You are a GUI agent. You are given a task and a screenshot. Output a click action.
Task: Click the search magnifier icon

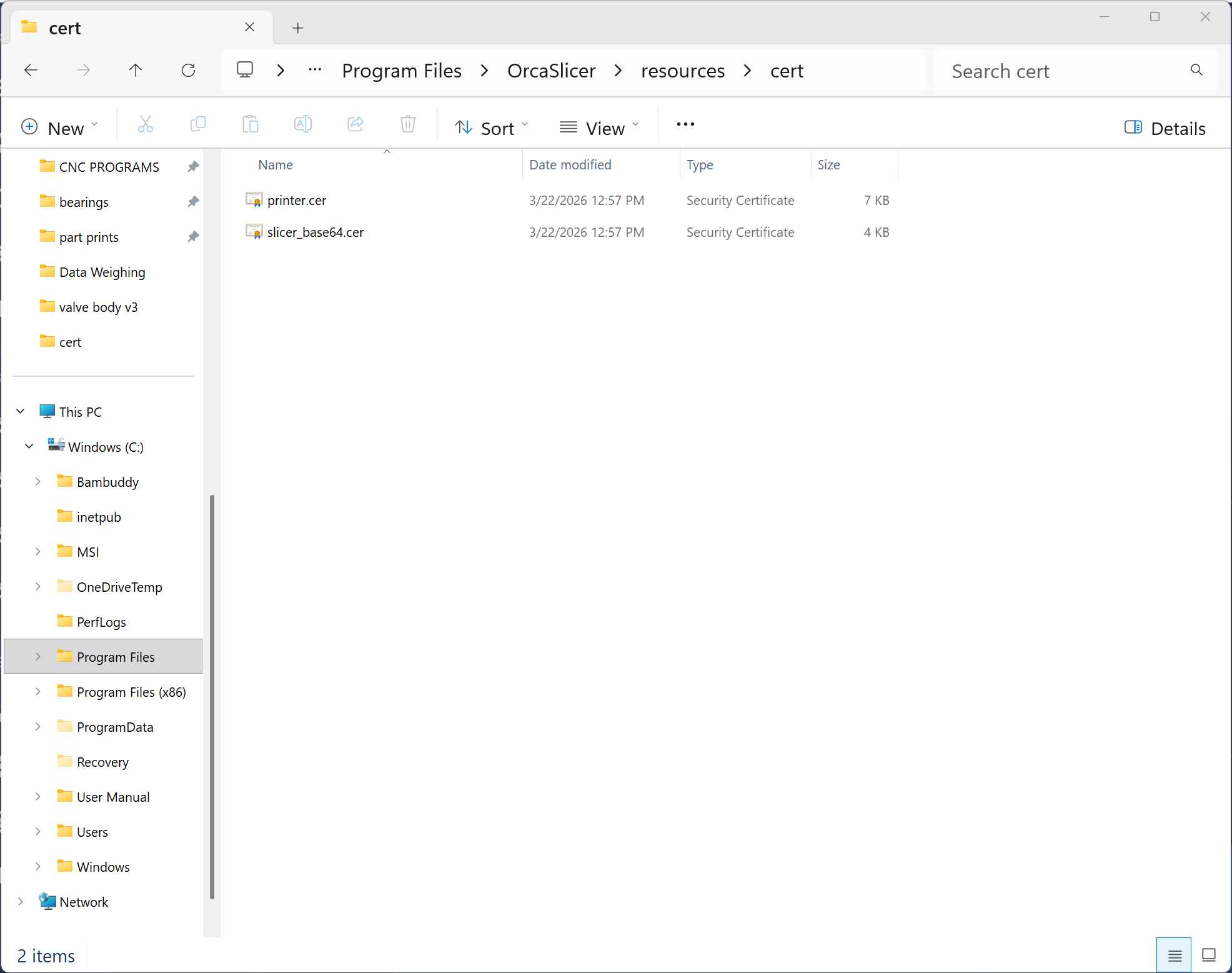(x=1196, y=70)
